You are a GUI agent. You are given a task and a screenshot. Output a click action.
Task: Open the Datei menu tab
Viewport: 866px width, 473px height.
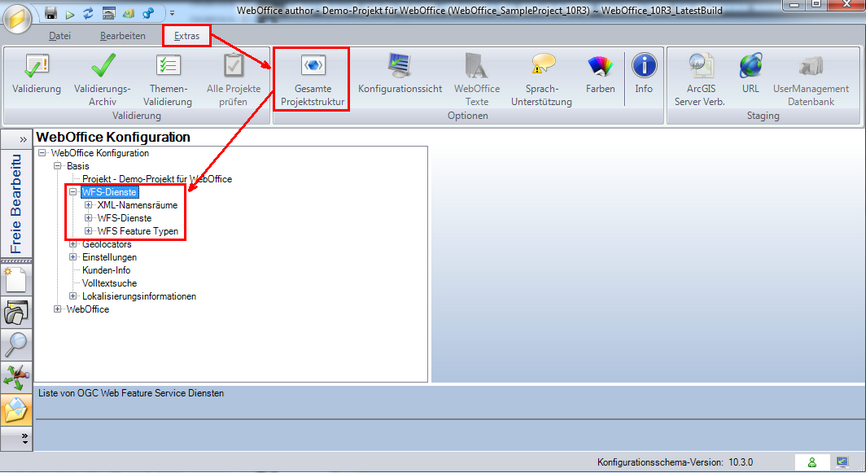60,36
